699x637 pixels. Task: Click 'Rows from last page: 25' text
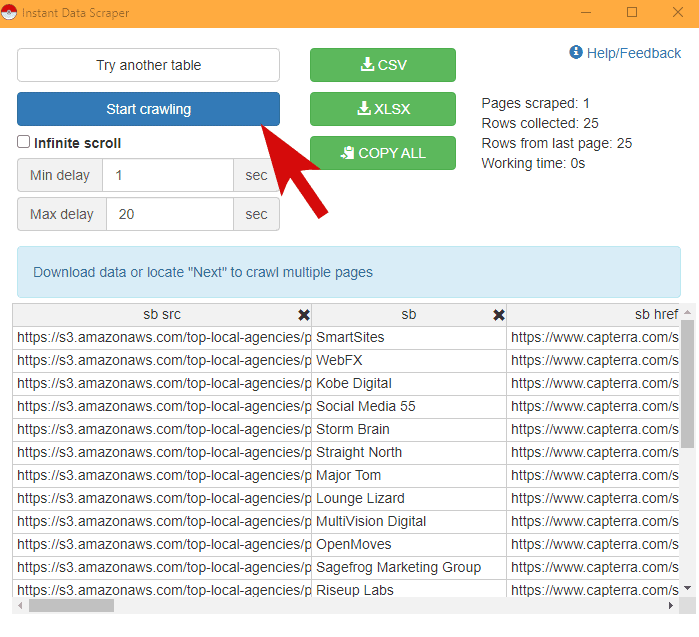coord(557,143)
